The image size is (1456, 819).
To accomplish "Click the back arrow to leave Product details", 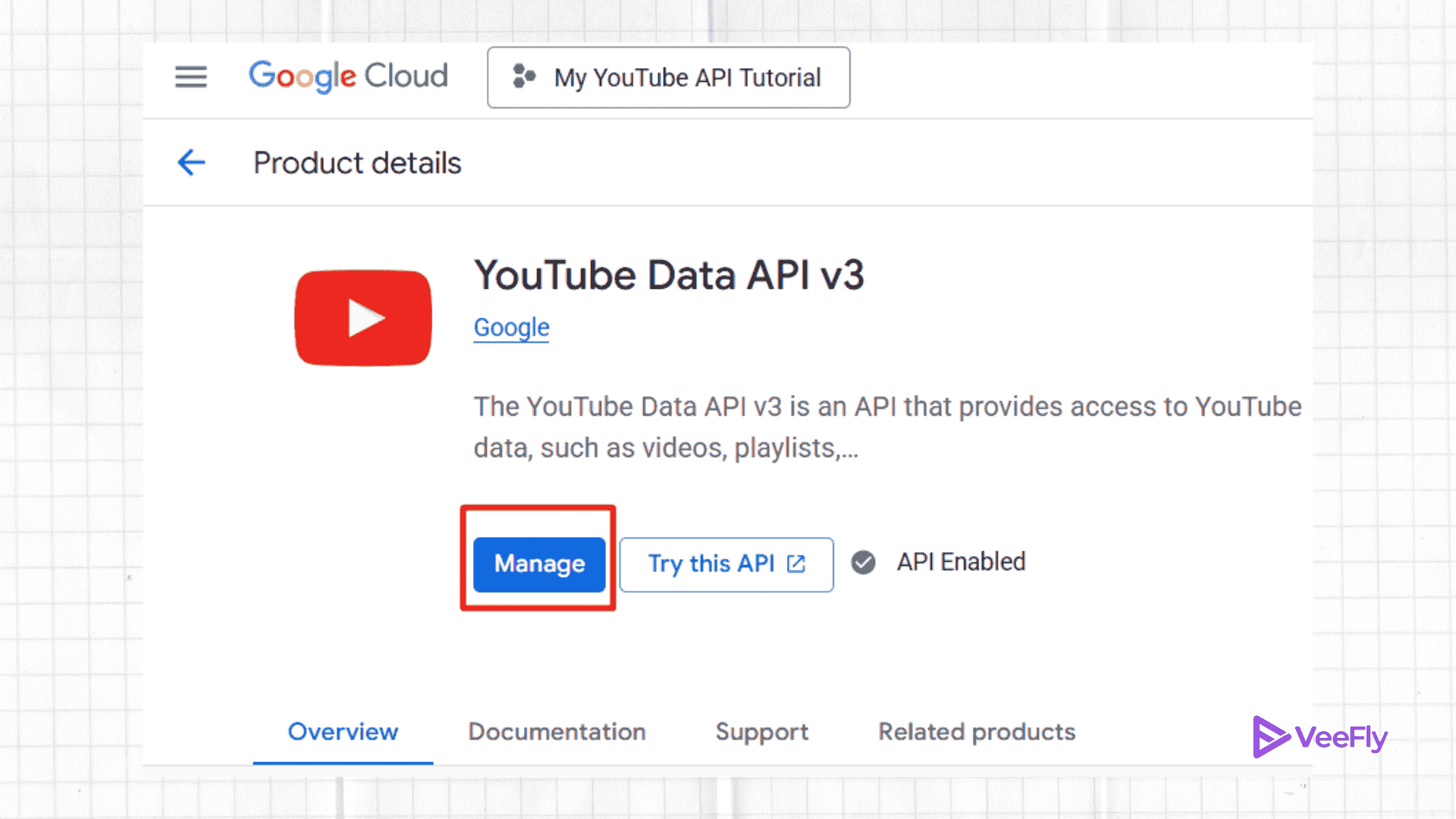I will [x=190, y=162].
